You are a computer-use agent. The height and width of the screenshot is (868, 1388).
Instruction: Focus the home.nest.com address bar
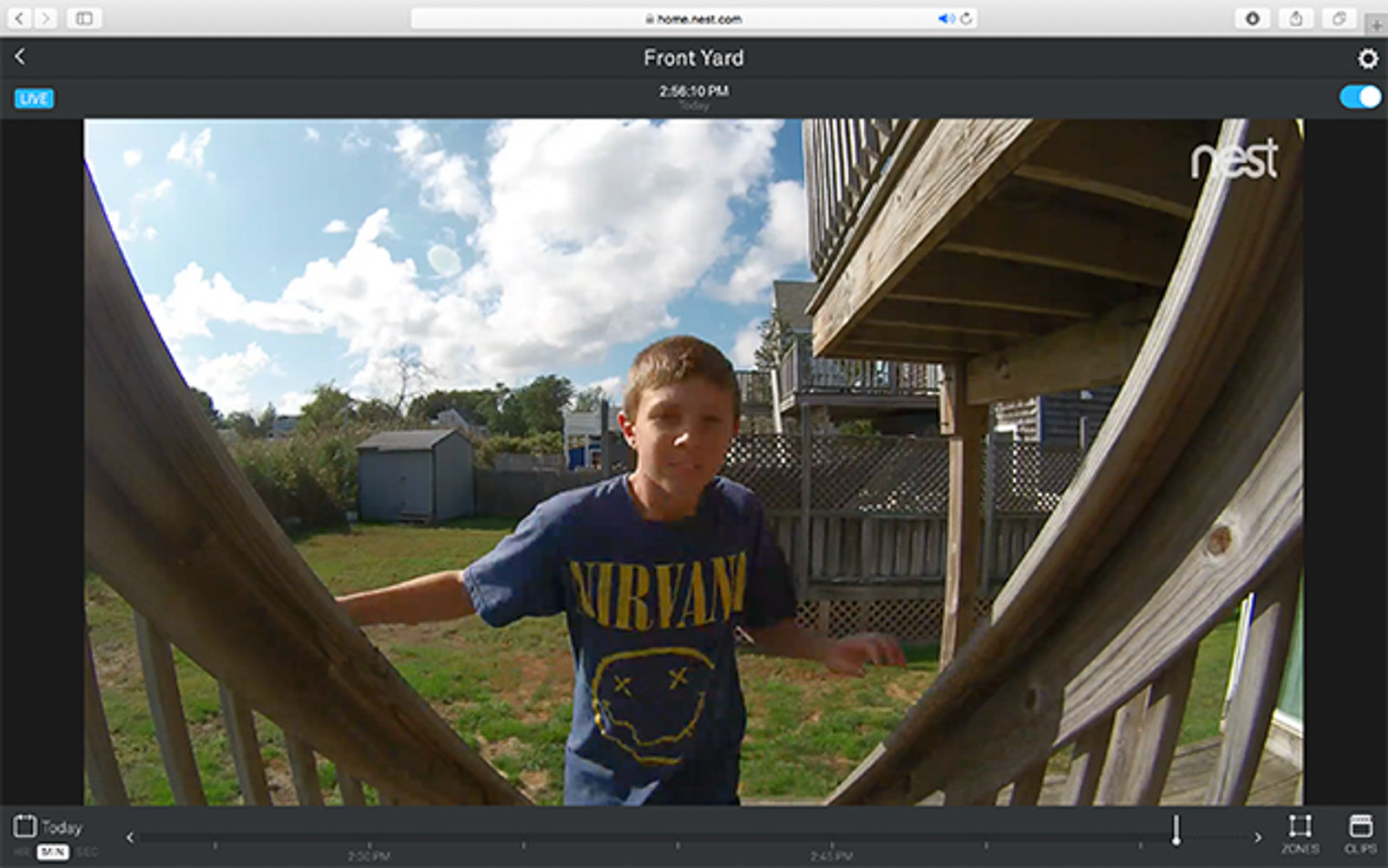pyautogui.click(x=694, y=18)
